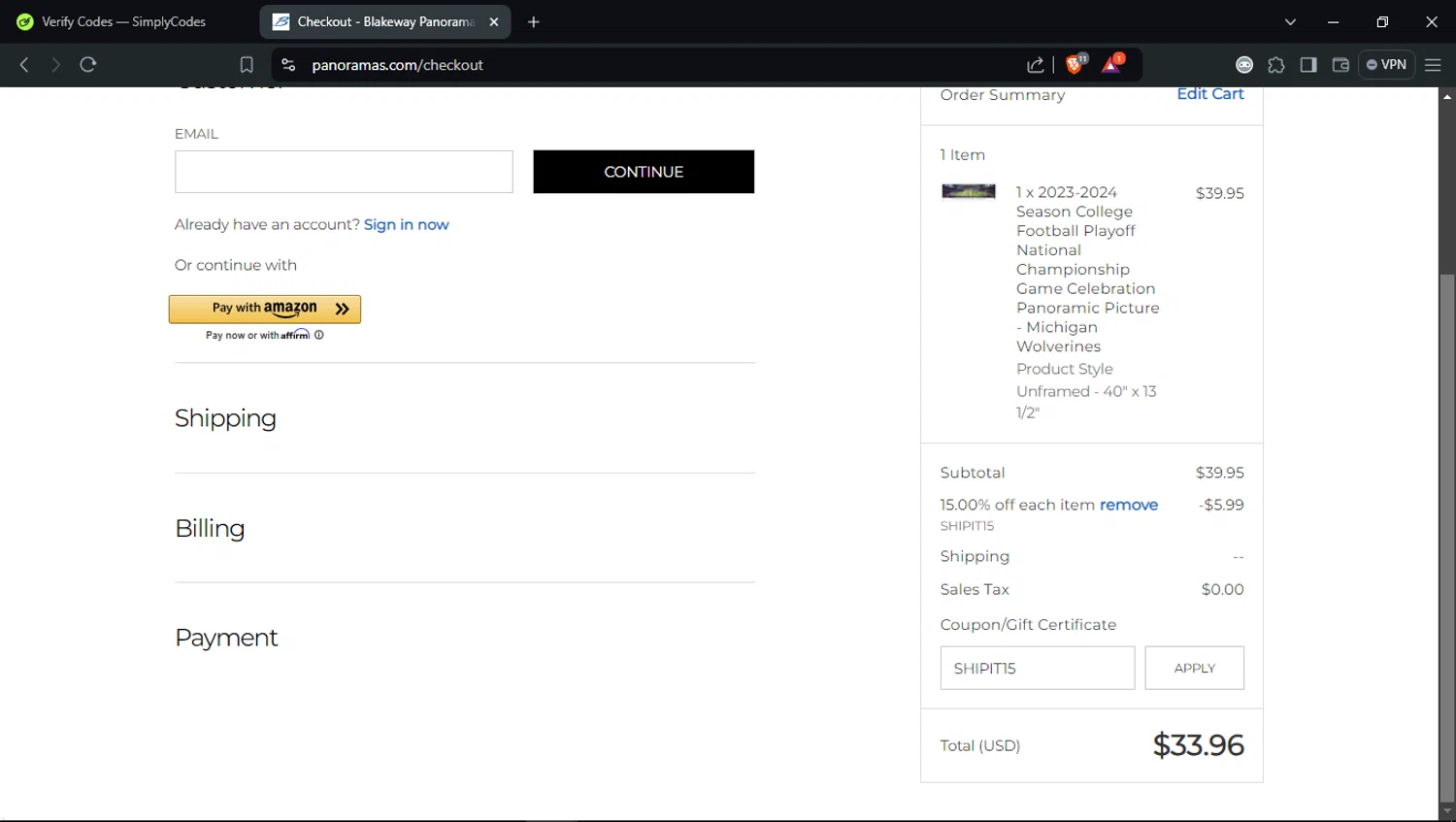The image size is (1456, 822).
Task: Select the Checkout Blakeway Panoramas tab
Action: 385,21
